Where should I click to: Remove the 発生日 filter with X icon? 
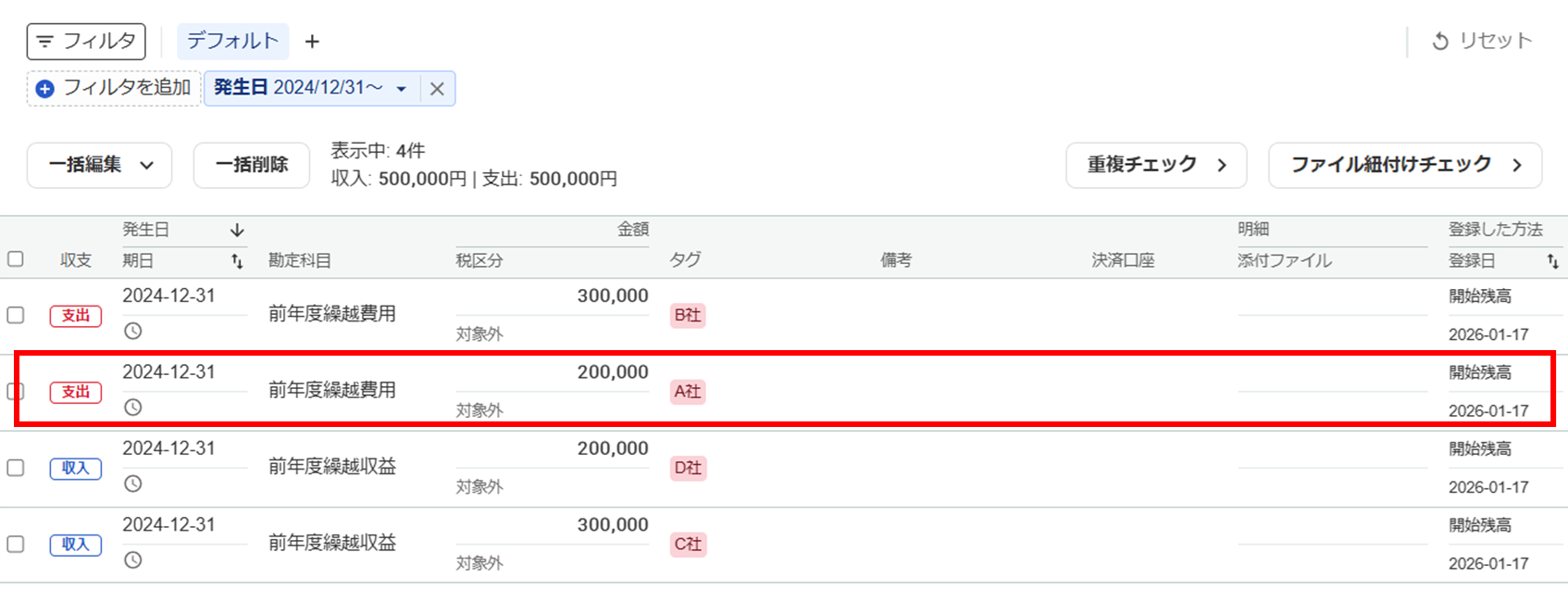[437, 89]
